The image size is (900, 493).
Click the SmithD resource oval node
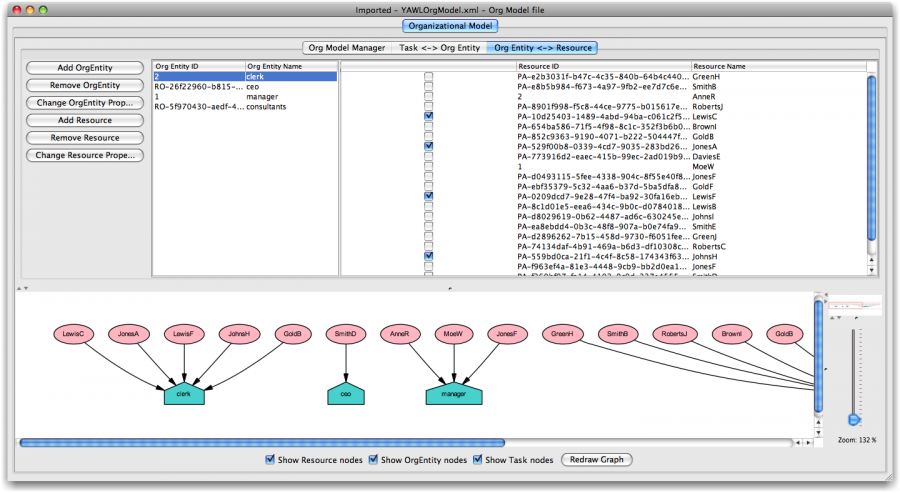346,333
